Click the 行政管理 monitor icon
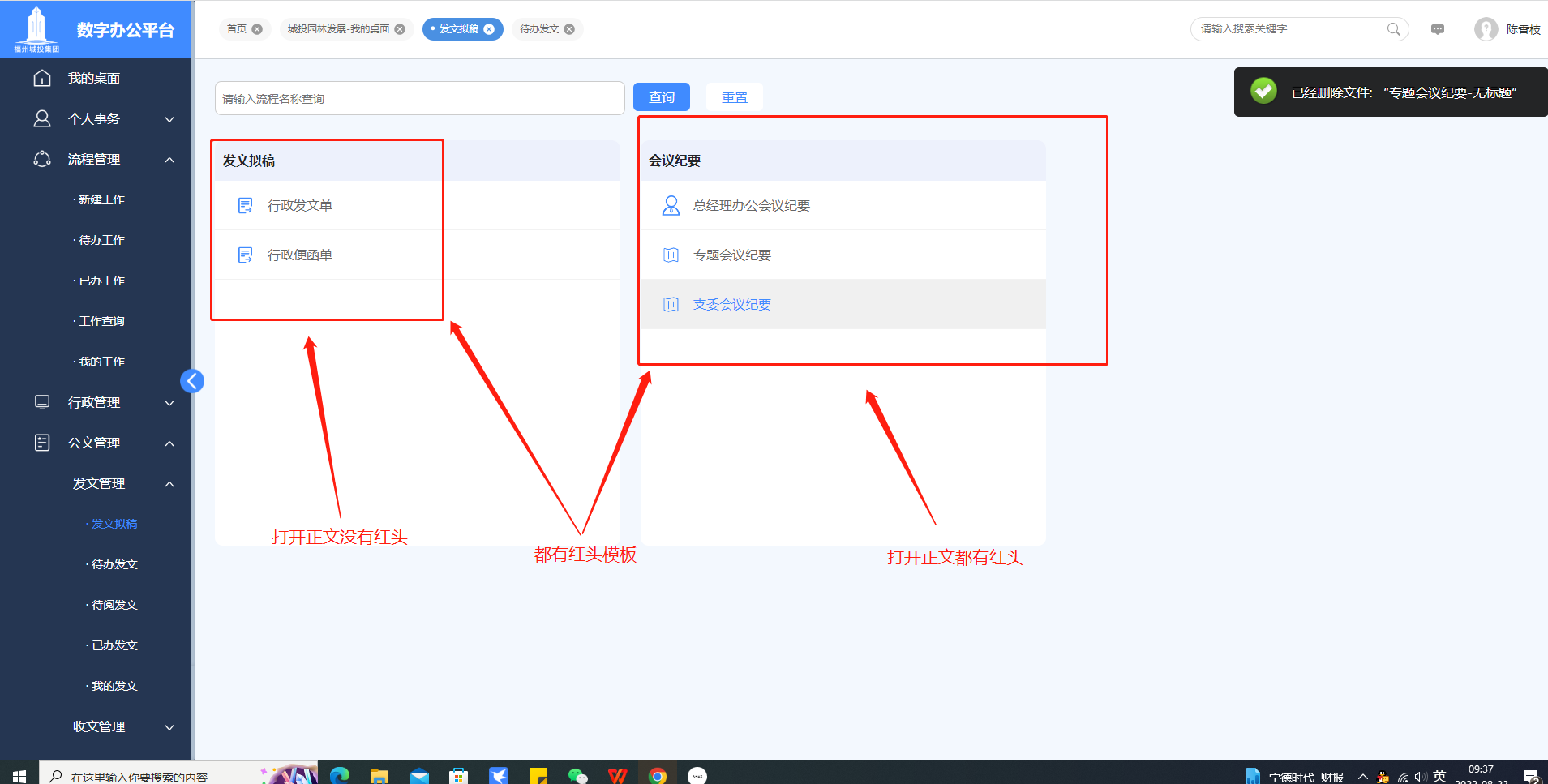 (42, 402)
